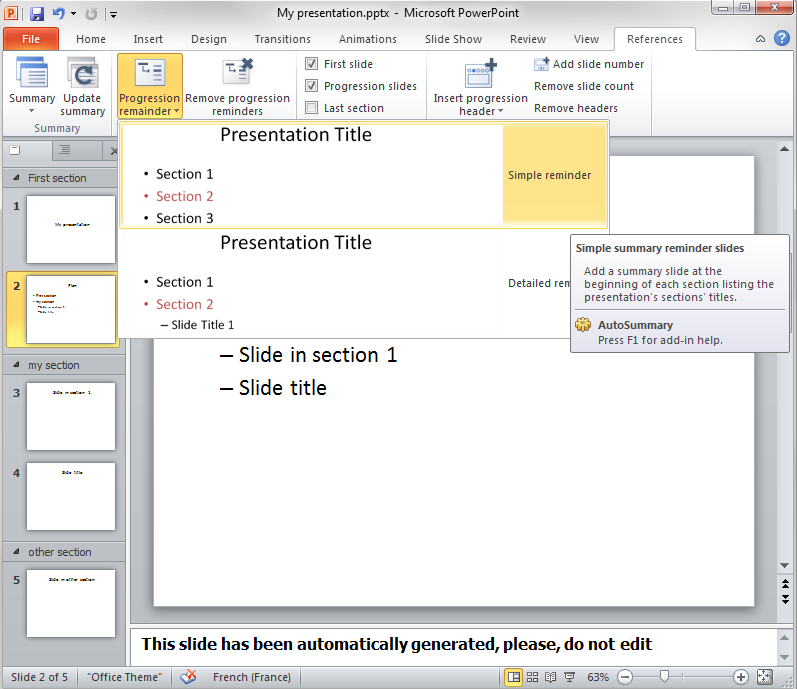Click the Next Slide double-arrow button
The image size is (797, 689).
click(785, 599)
